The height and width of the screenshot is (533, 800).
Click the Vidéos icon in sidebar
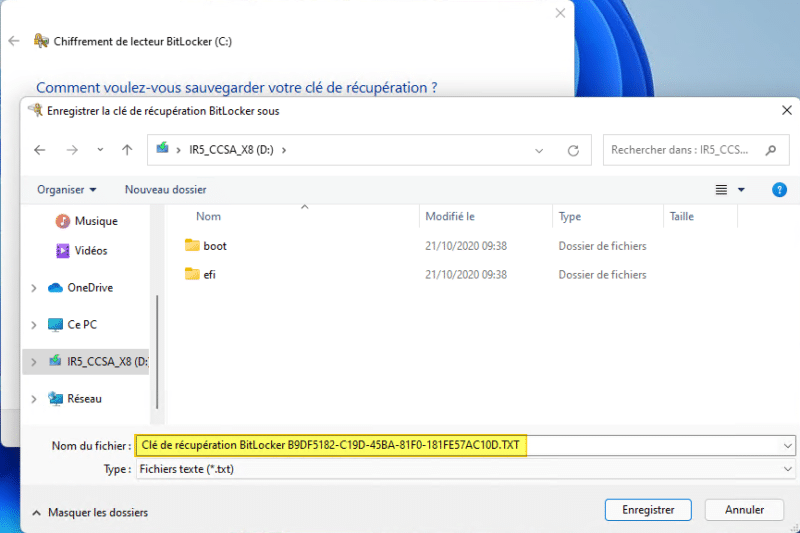(x=62, y=251)
